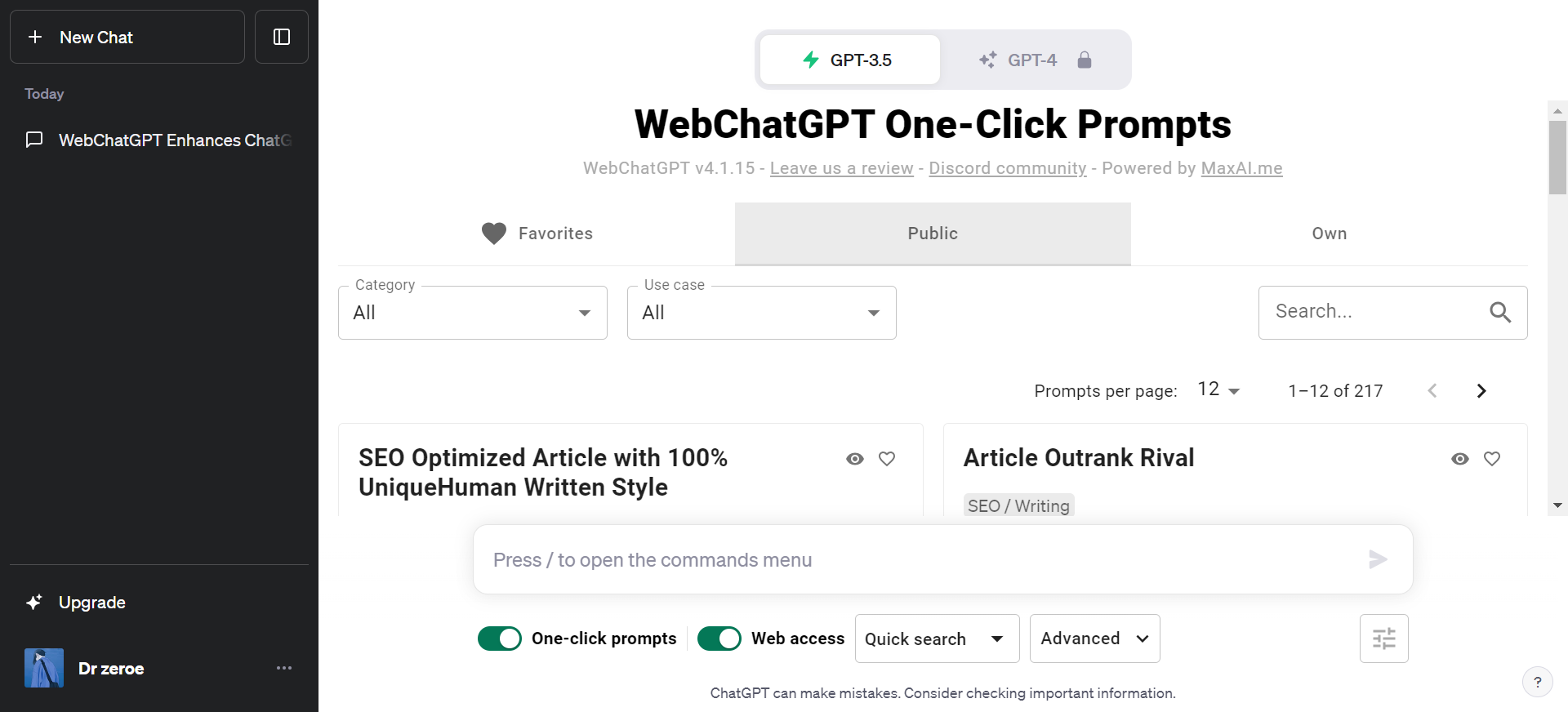This screenshot has height=712, width=1568.
Task: Open the Use case dropdown
Action: click(761, 313)
